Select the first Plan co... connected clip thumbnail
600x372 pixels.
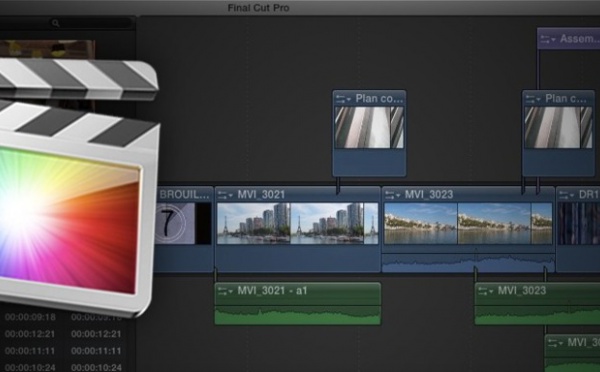coord(369,127)
